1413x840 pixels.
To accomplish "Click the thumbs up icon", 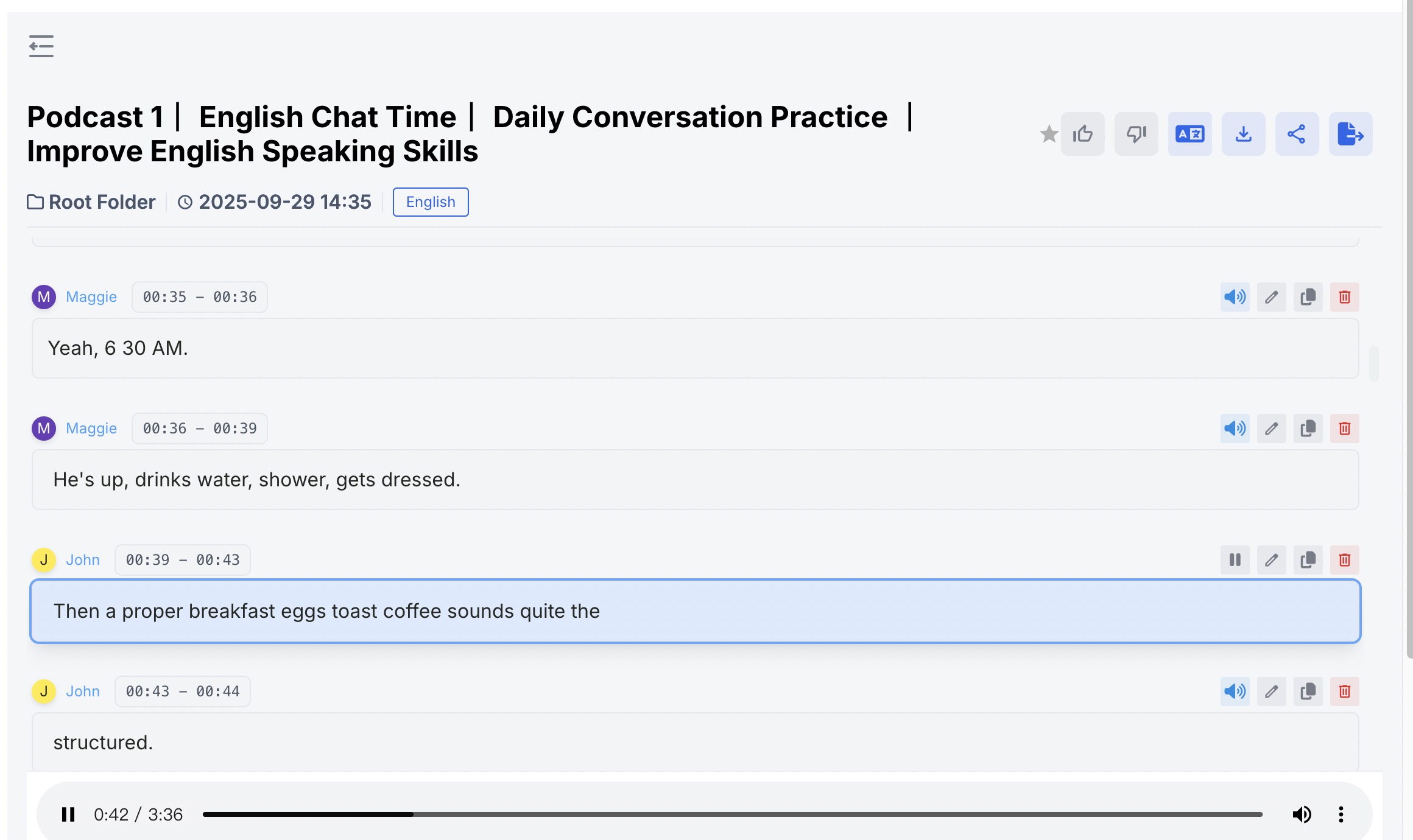I will [1083, 134].
